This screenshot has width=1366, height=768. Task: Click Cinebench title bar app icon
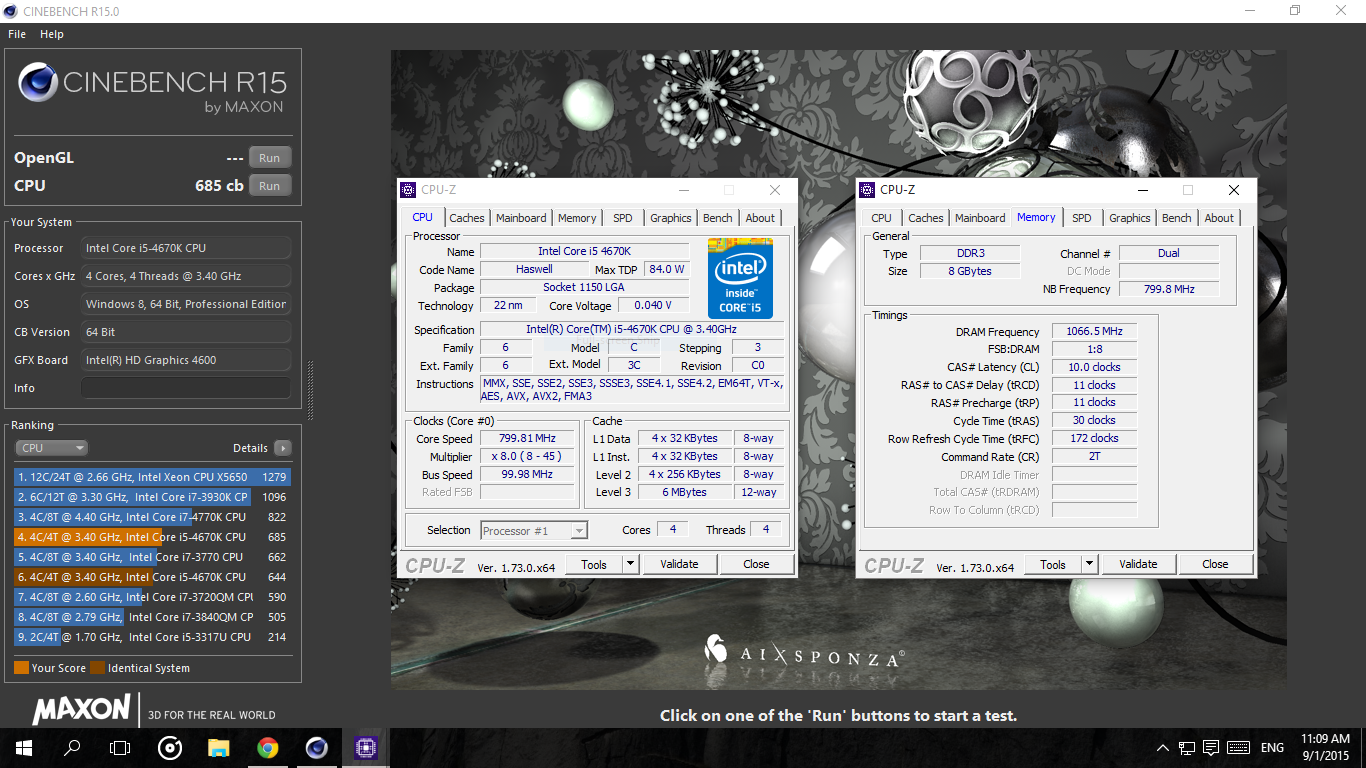[11, 11]
